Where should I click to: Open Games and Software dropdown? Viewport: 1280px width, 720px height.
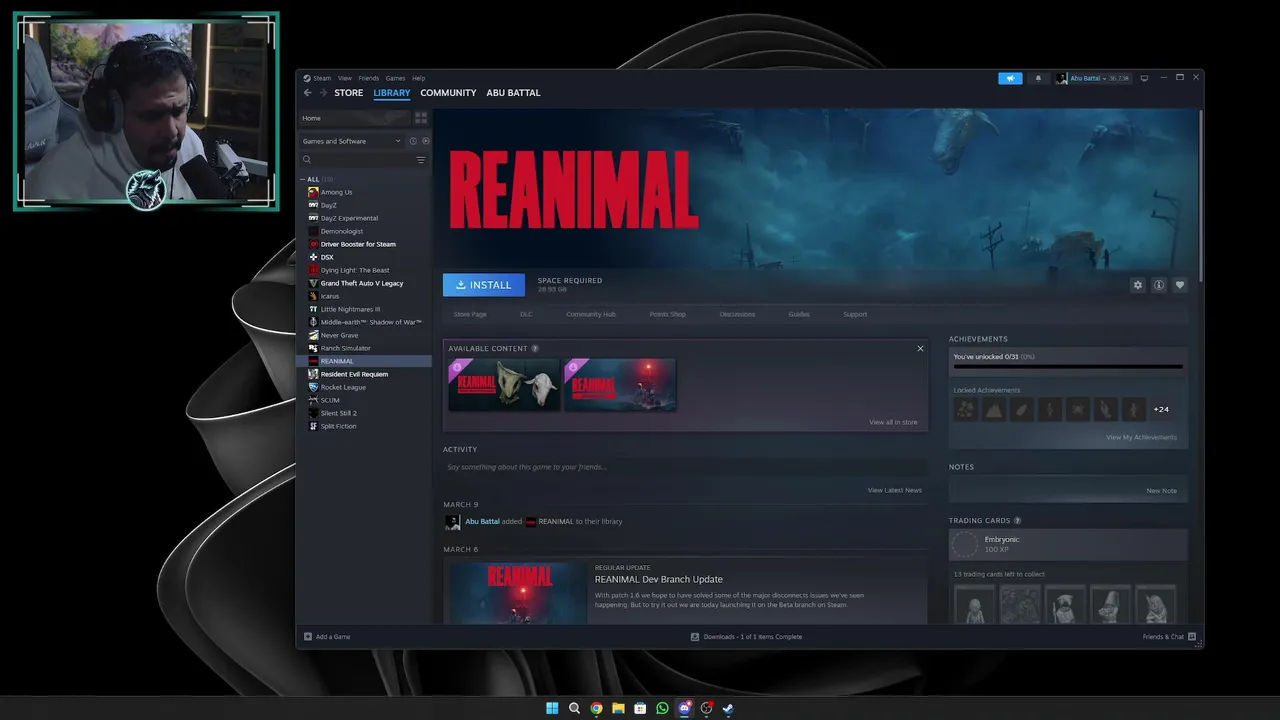(x=351, y=141)
